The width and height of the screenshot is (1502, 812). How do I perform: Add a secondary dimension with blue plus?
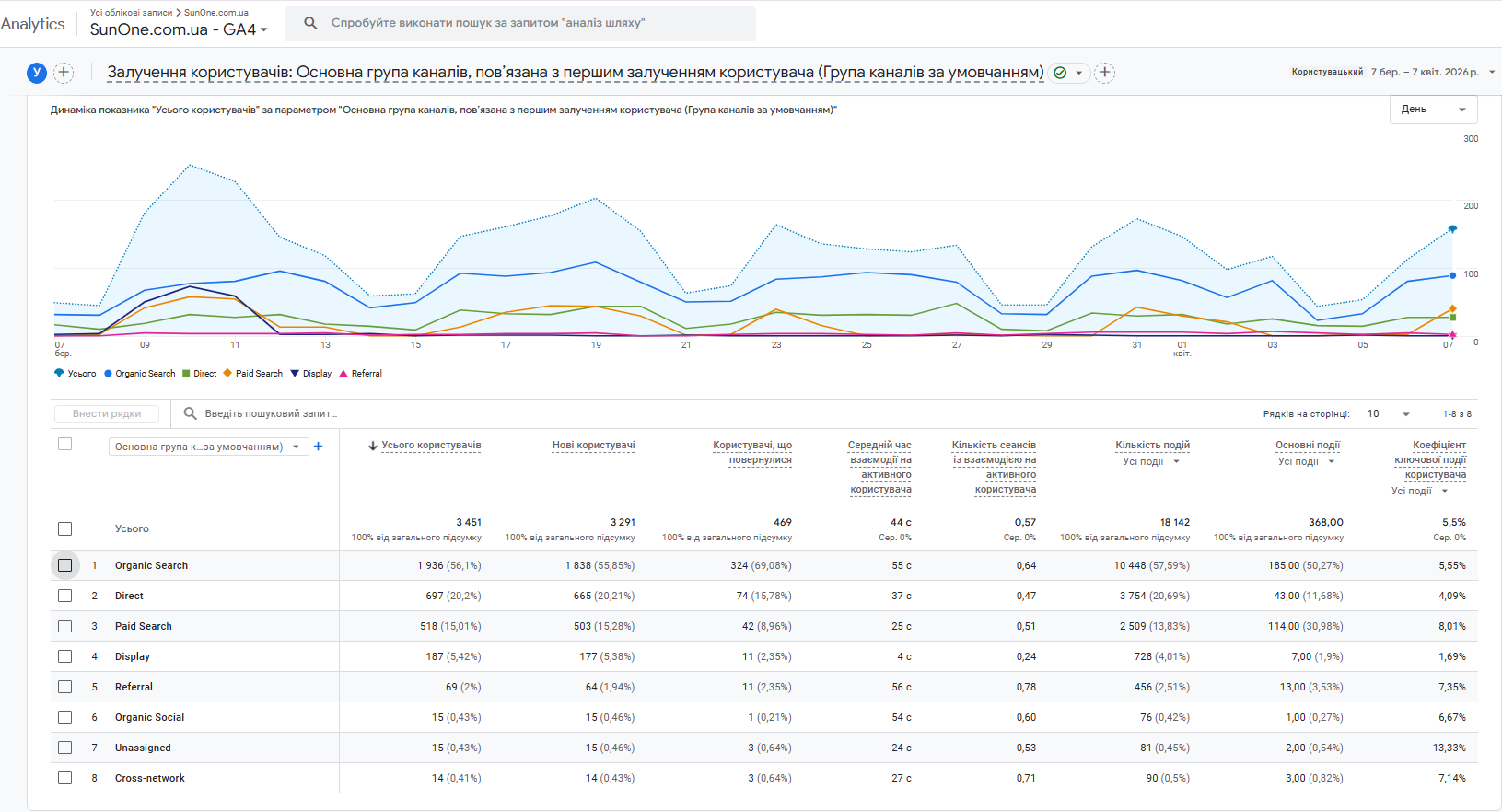[319, 447]
